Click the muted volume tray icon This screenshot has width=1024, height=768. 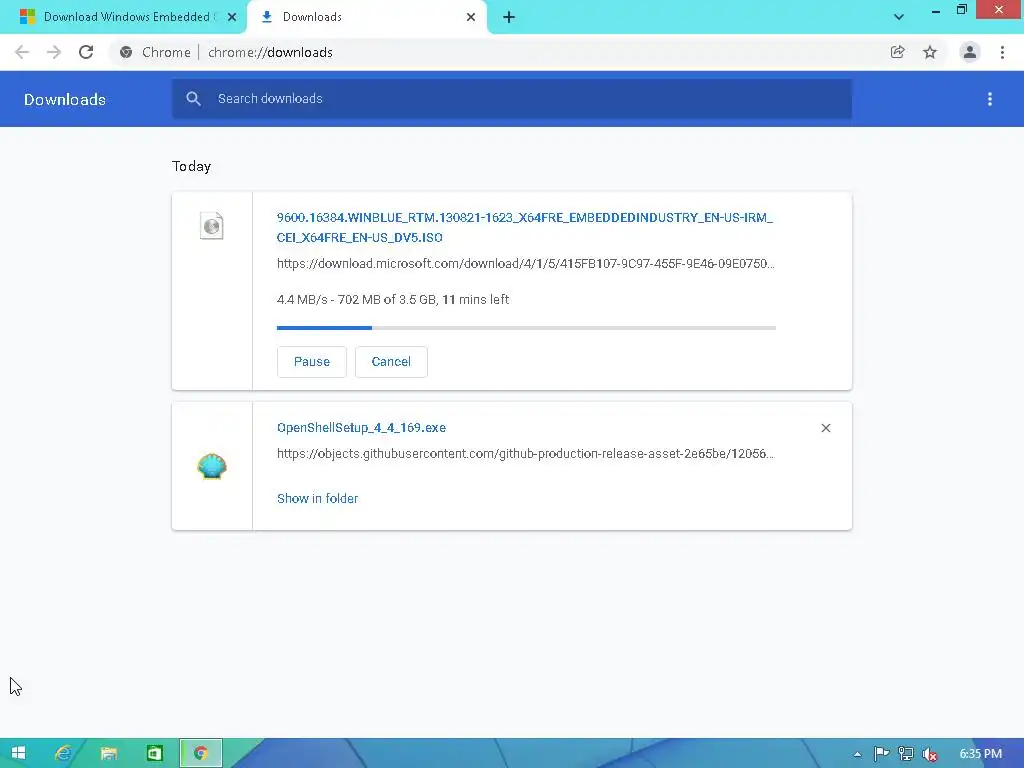929,754
